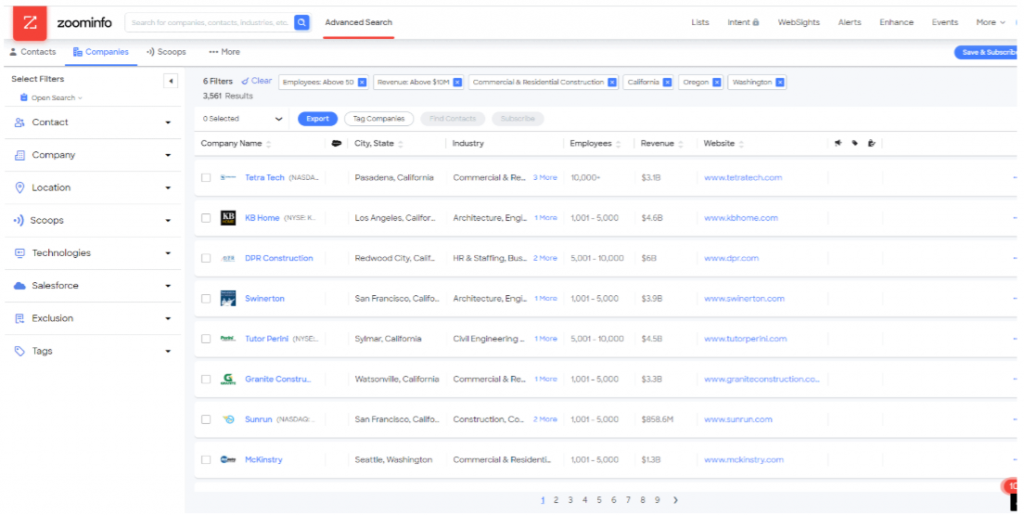Image resolution: width=1024 pixels, height=515 pixels.
Task: Remove the Commercial & Residential Construction filter
Action: point(612,82)
